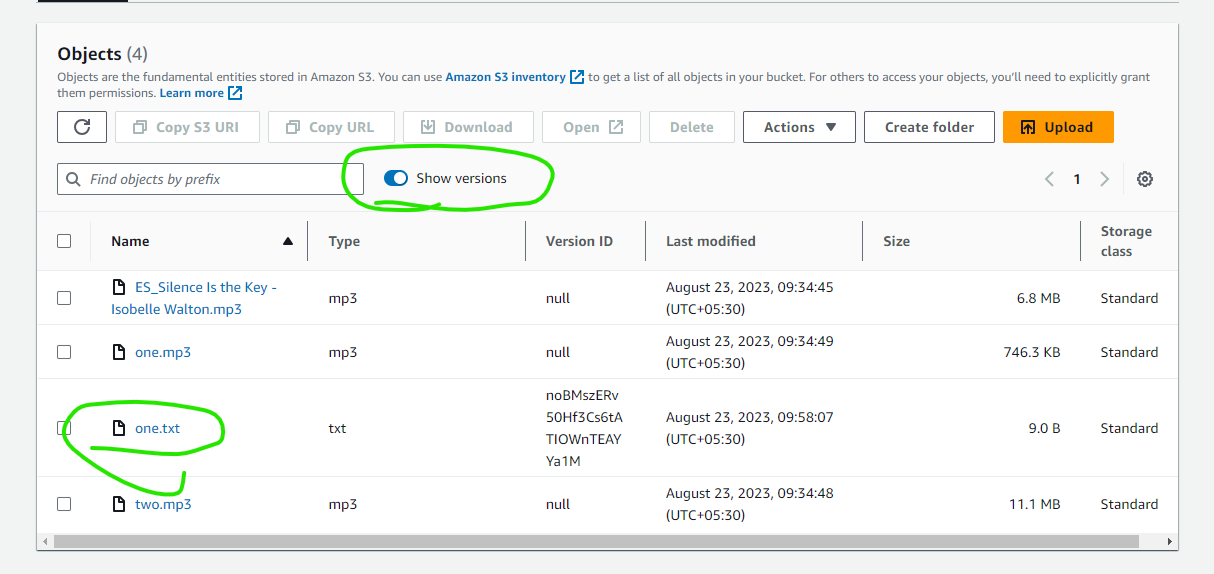The image size is (1214, 574).
Task: Click the orange Upload button
Action: click(1058, 127)
